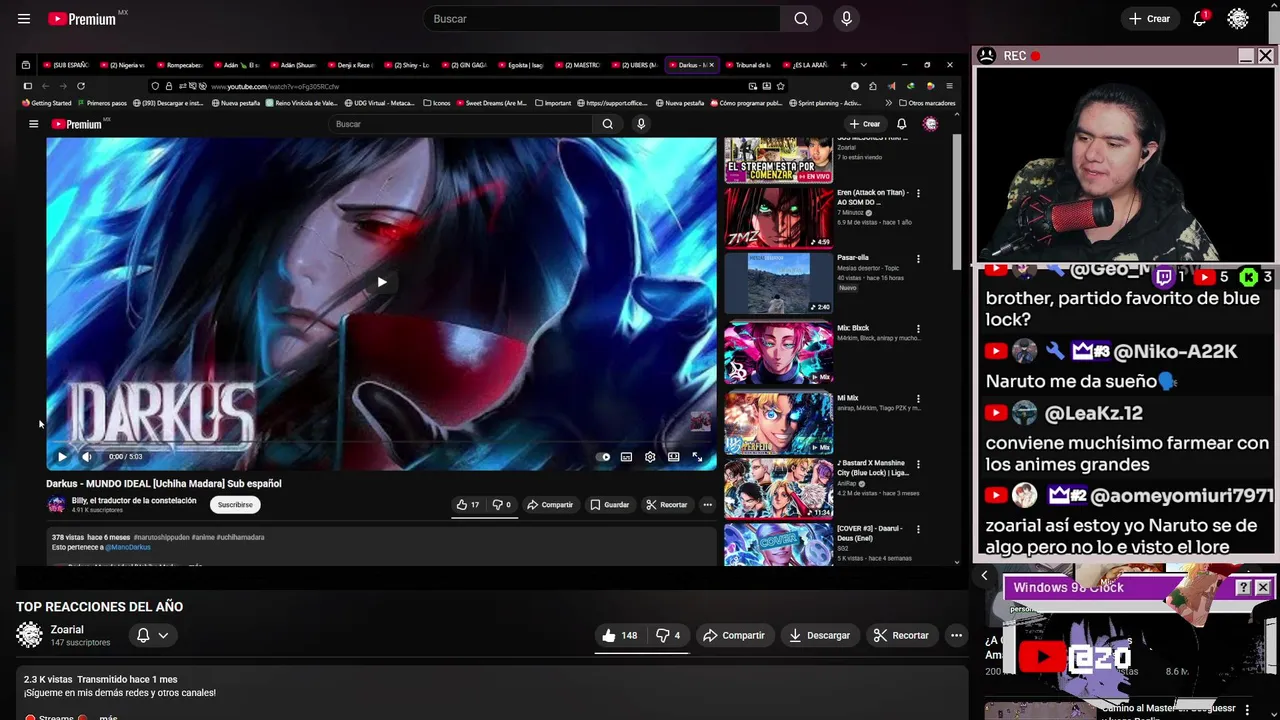Click the browser reload button
The height and width of the screenshot is (720, 1280).
[x=81, y=86]
